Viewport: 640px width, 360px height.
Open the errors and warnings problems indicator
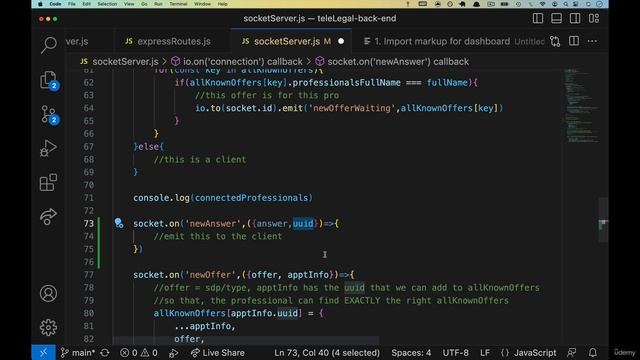139,353
